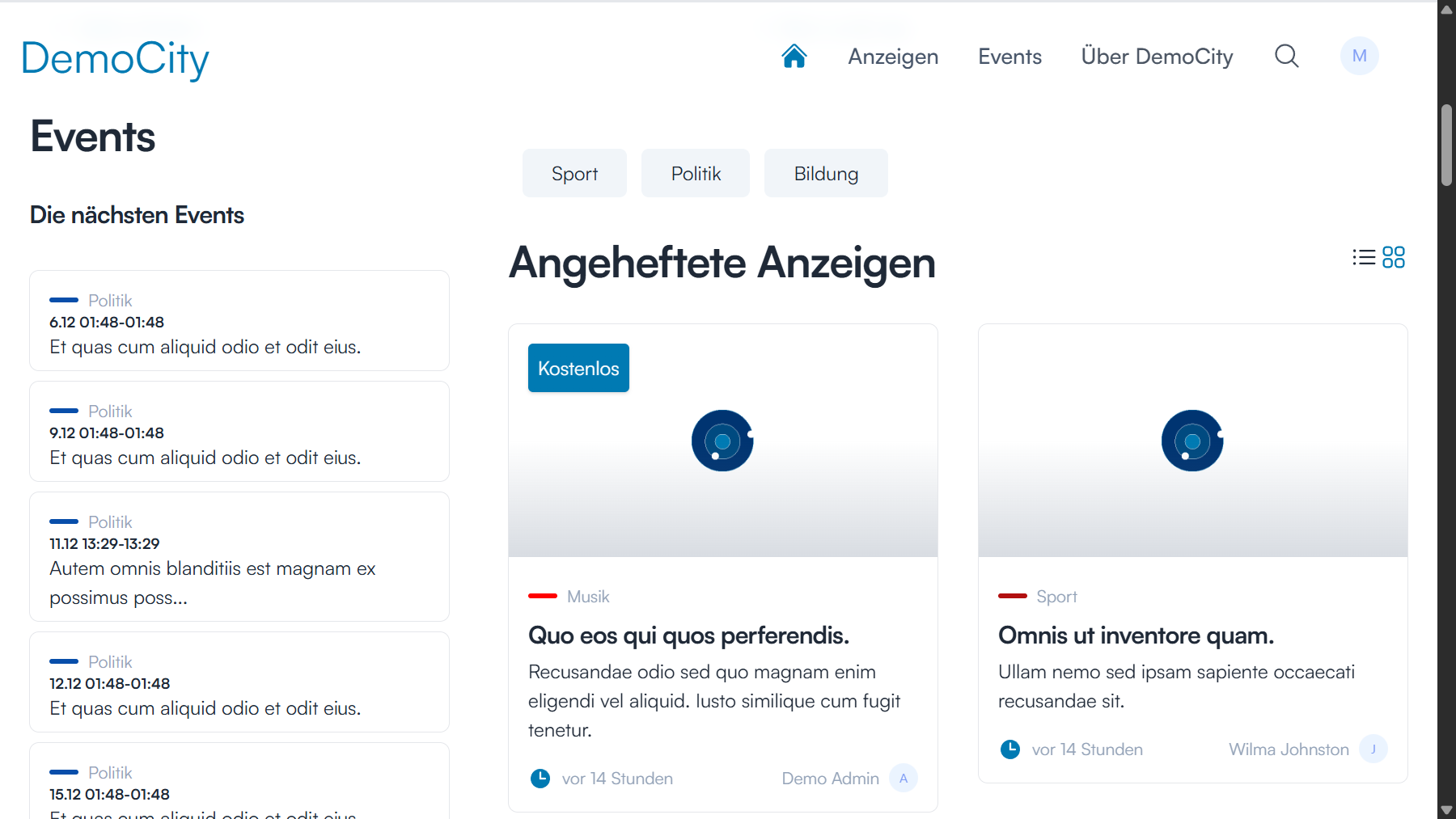Click the clock icon on the Sport card
Screen dimensions: 1456x819
tap(1009, 749)
